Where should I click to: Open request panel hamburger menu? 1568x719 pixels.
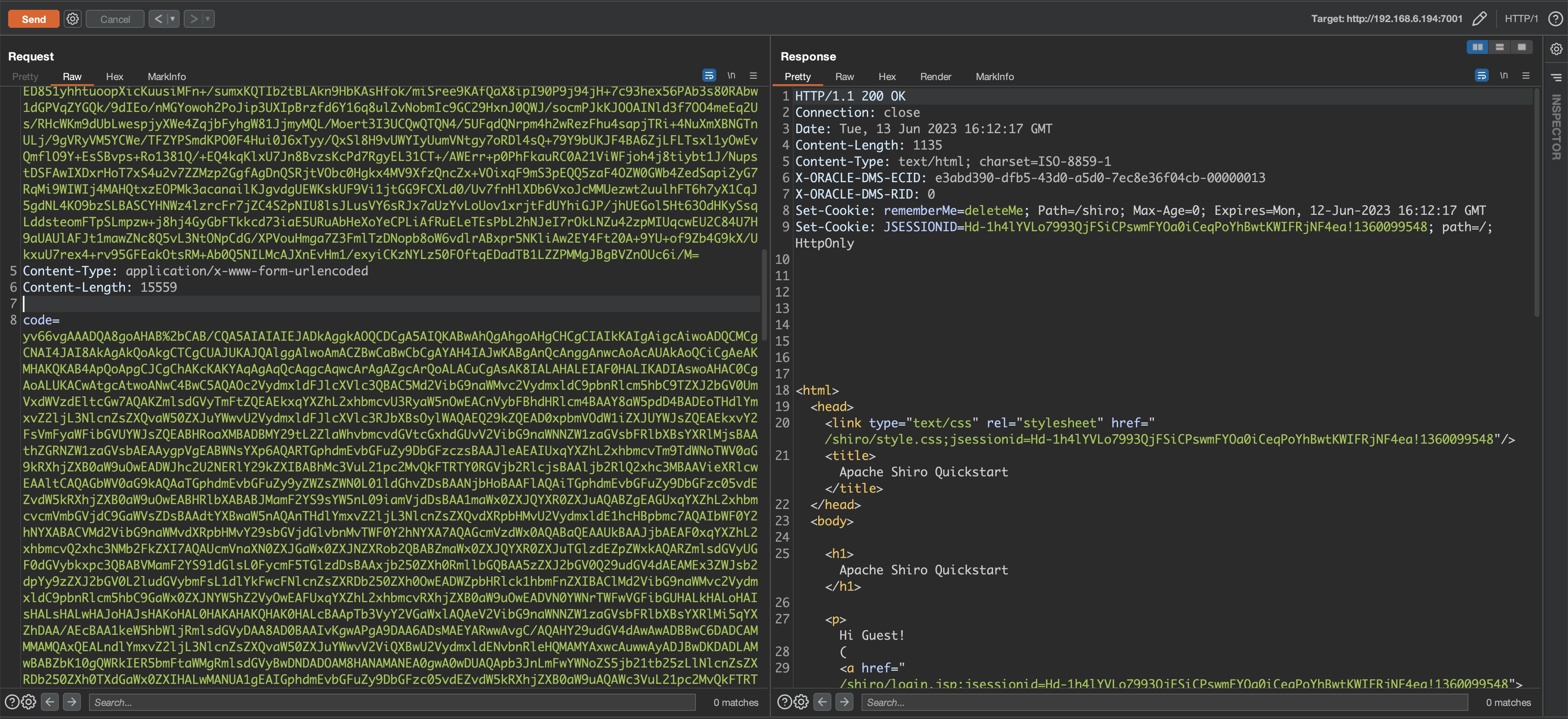tap(753, 76)
